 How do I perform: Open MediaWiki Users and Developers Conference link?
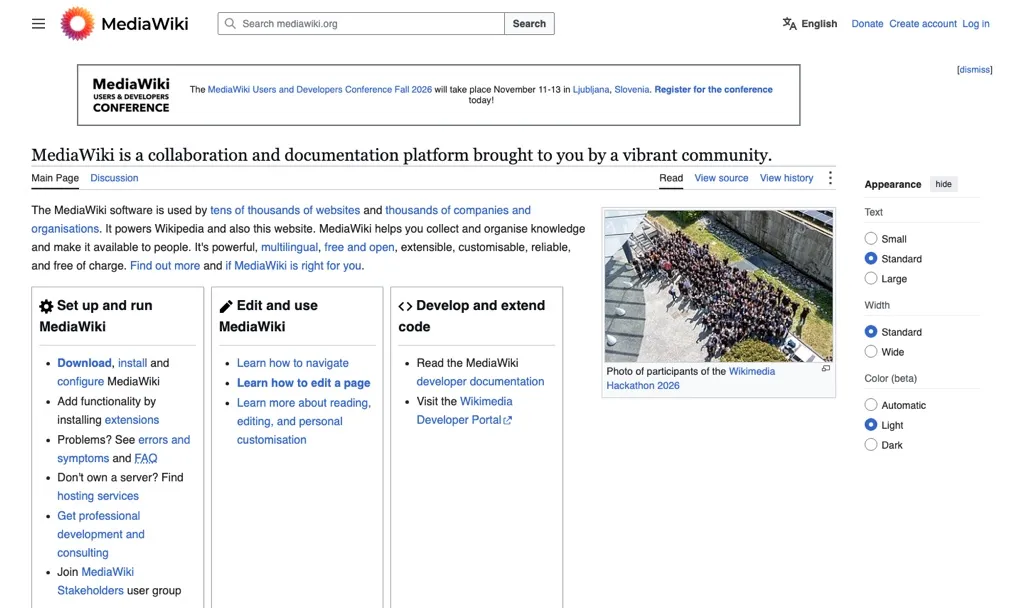click(x=319, y=89)
